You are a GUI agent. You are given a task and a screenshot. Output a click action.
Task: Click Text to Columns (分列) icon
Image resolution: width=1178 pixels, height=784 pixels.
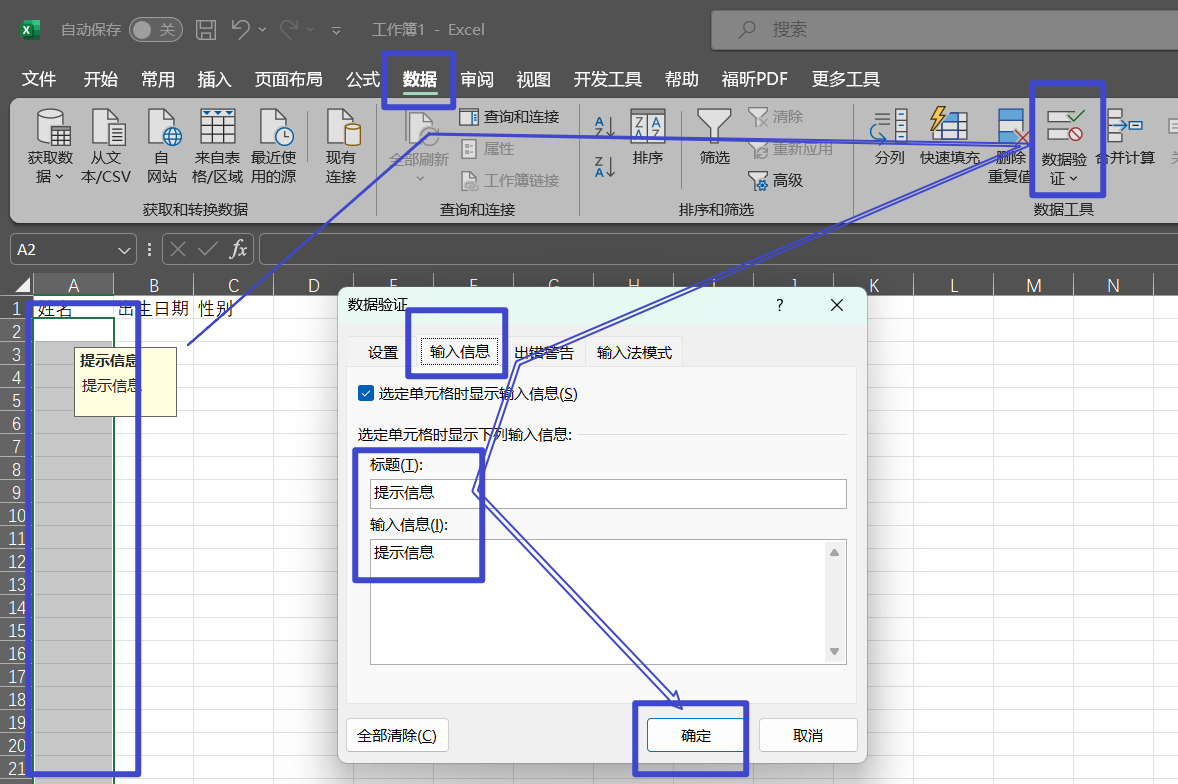889,127
